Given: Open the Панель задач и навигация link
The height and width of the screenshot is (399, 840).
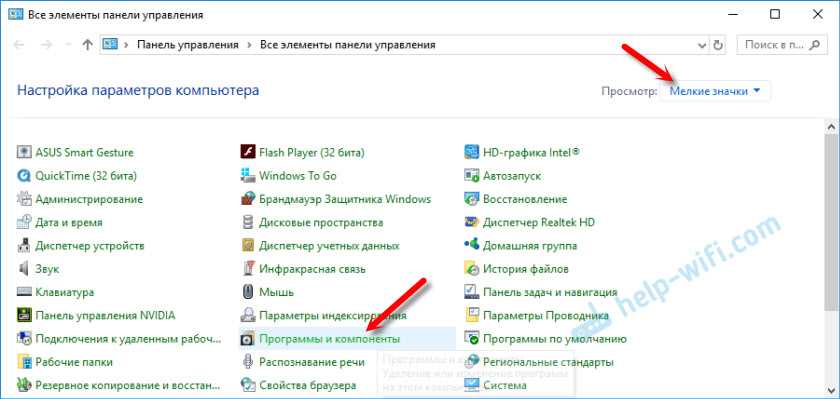Looking at the screenshot, I should 550,292.
